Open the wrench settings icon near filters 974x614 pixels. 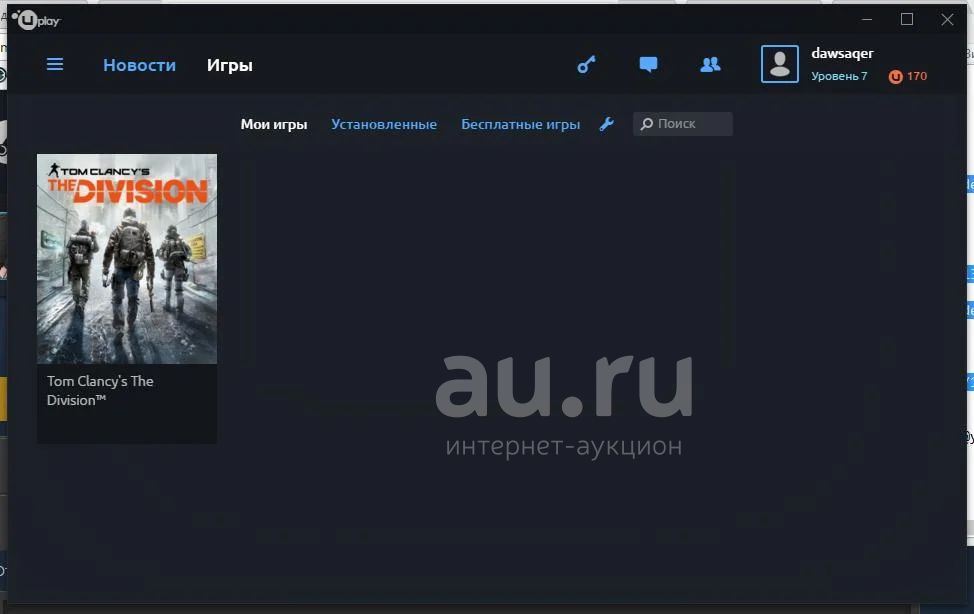pos(607,124)
